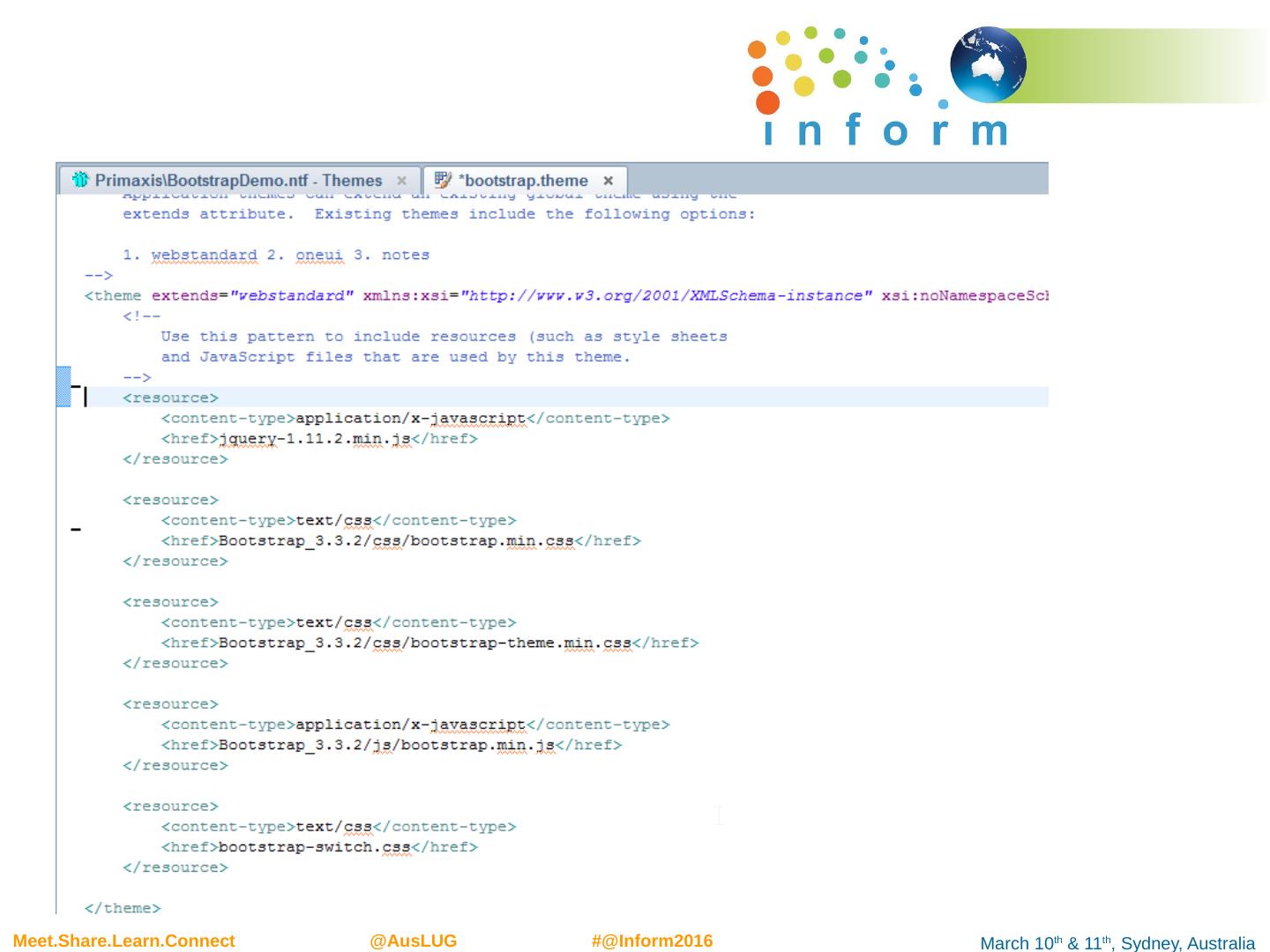Click the bootstrap-theme.min.css href line
This screenshot has width=1270, height=952.
430,643
